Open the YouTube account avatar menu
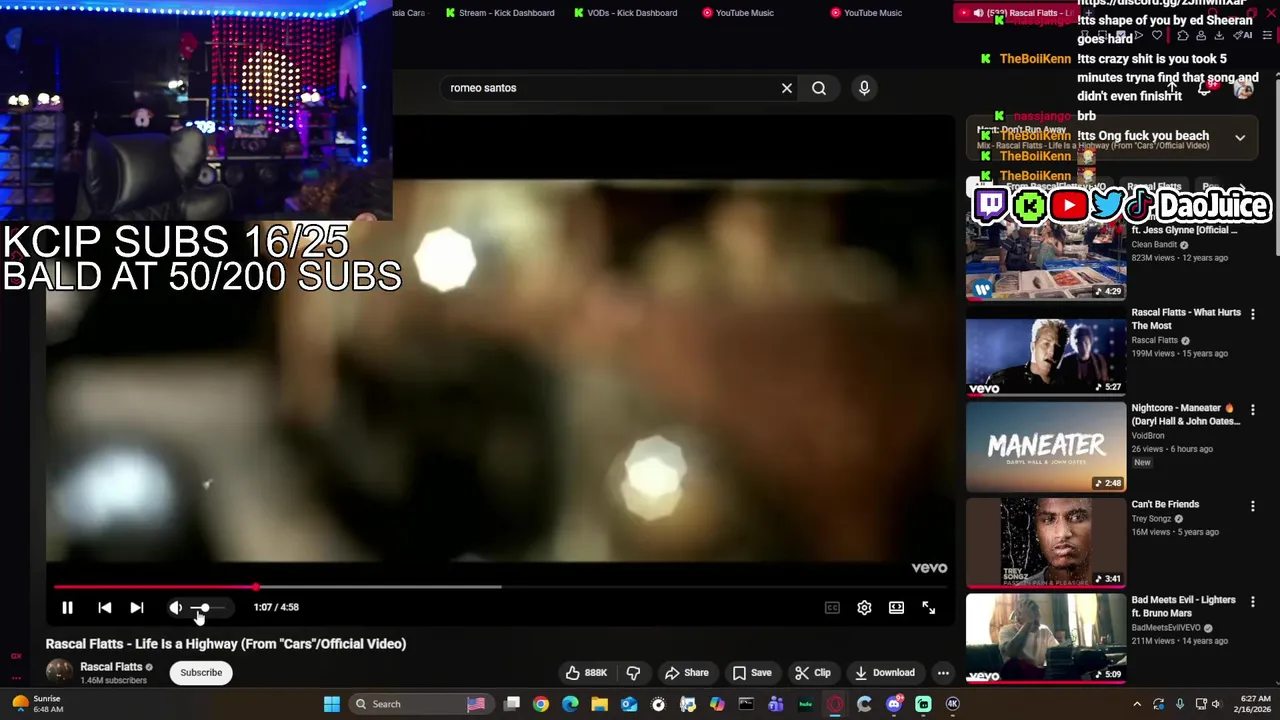 pyautogui.click(x=1243, y=89)
